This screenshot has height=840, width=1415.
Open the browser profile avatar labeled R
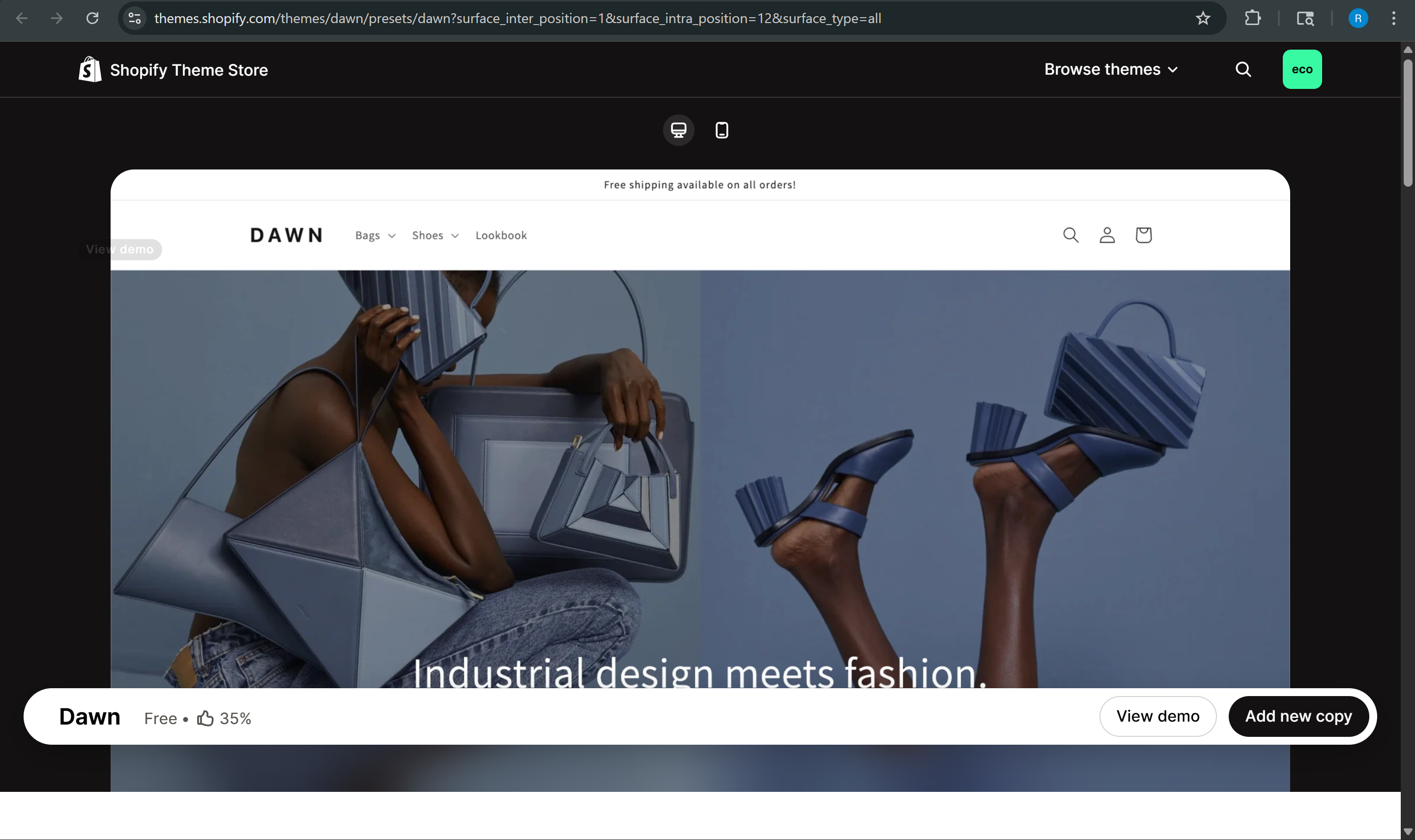pos(1358,18)
